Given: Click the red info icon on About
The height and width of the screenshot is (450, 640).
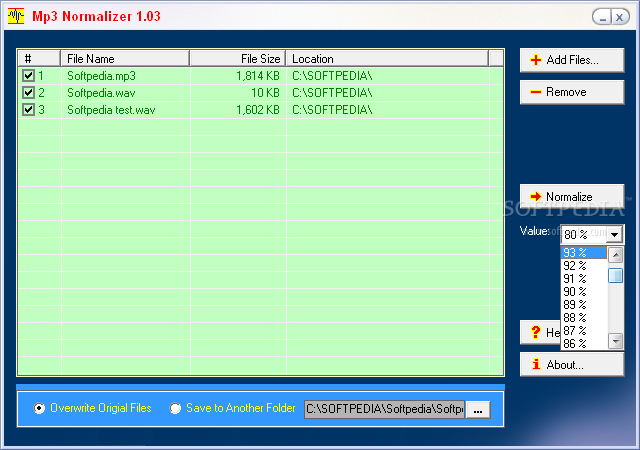Looking at the screenshot, I should [536, 364].
